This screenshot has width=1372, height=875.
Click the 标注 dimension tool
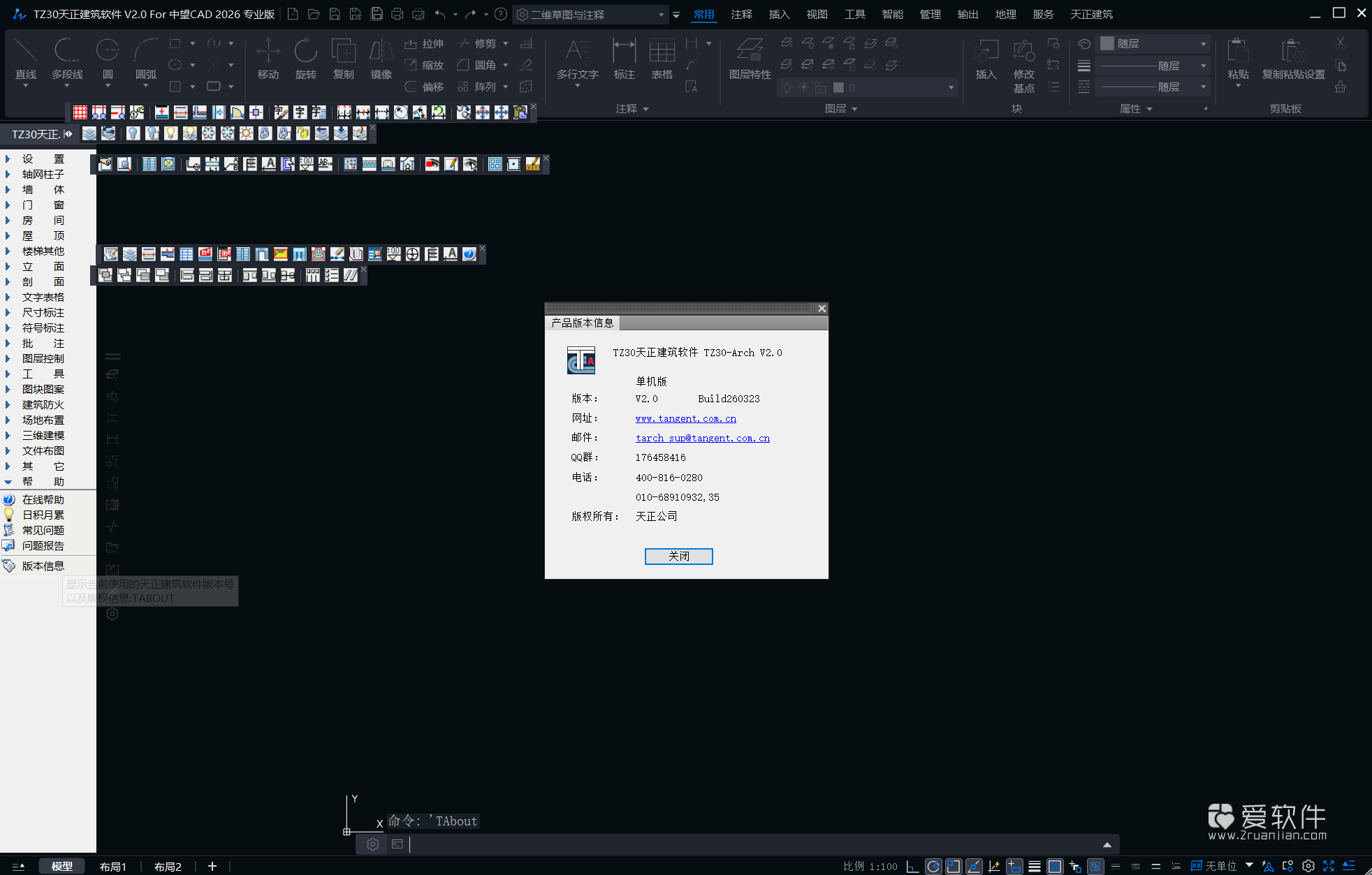click(624, 59)
